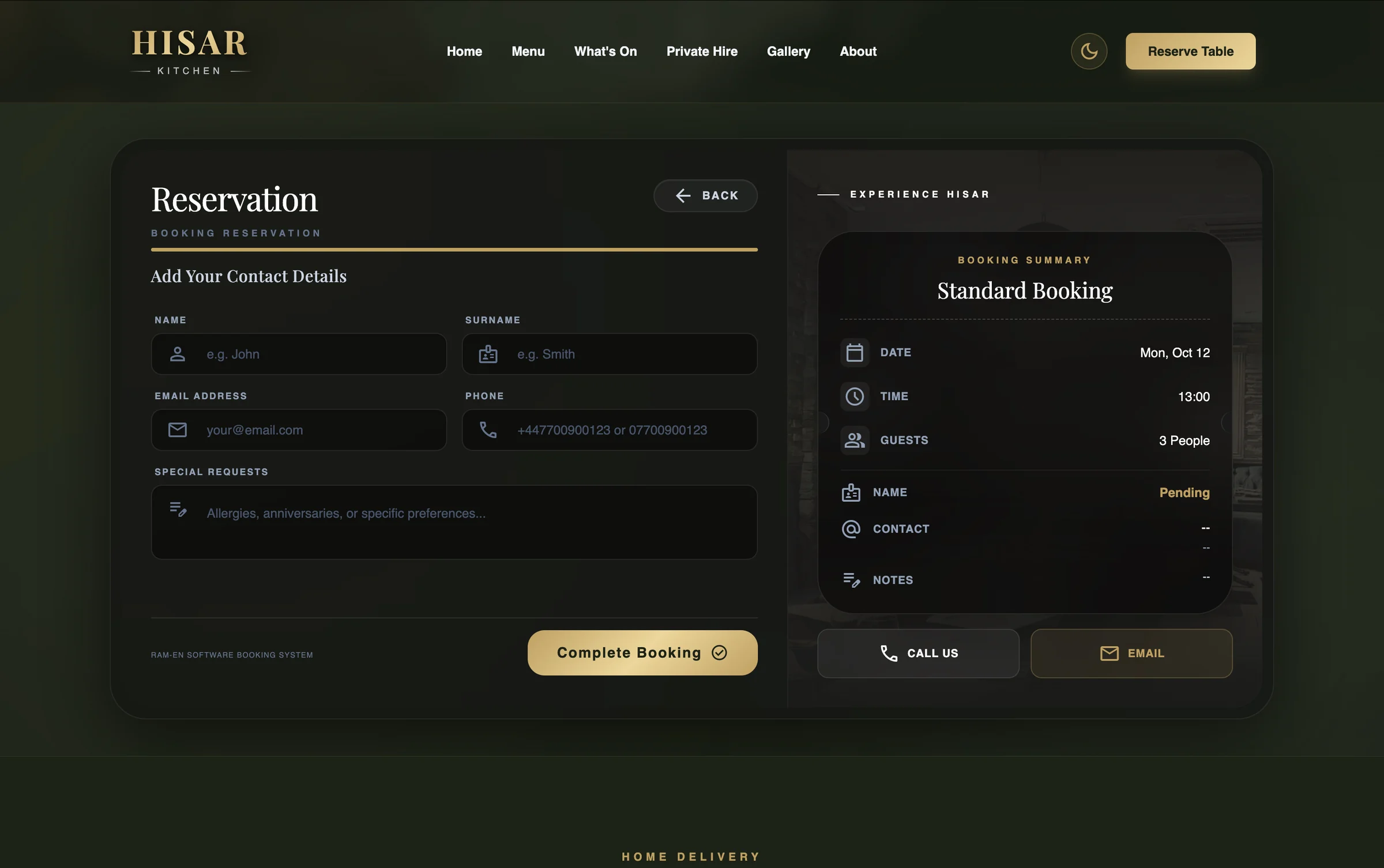The image size is (1384, 868).
Task: Click the envelope icon on the EMAIL button
Action: tap(1109, 653)
